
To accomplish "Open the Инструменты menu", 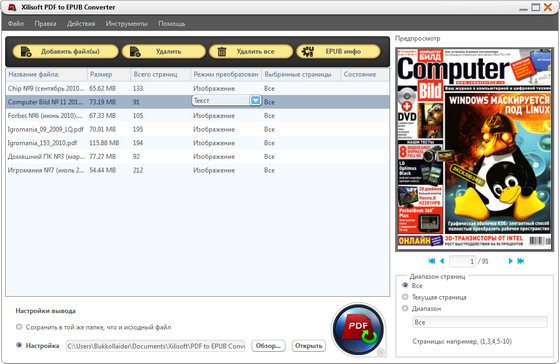I will [x=126, y=24].
